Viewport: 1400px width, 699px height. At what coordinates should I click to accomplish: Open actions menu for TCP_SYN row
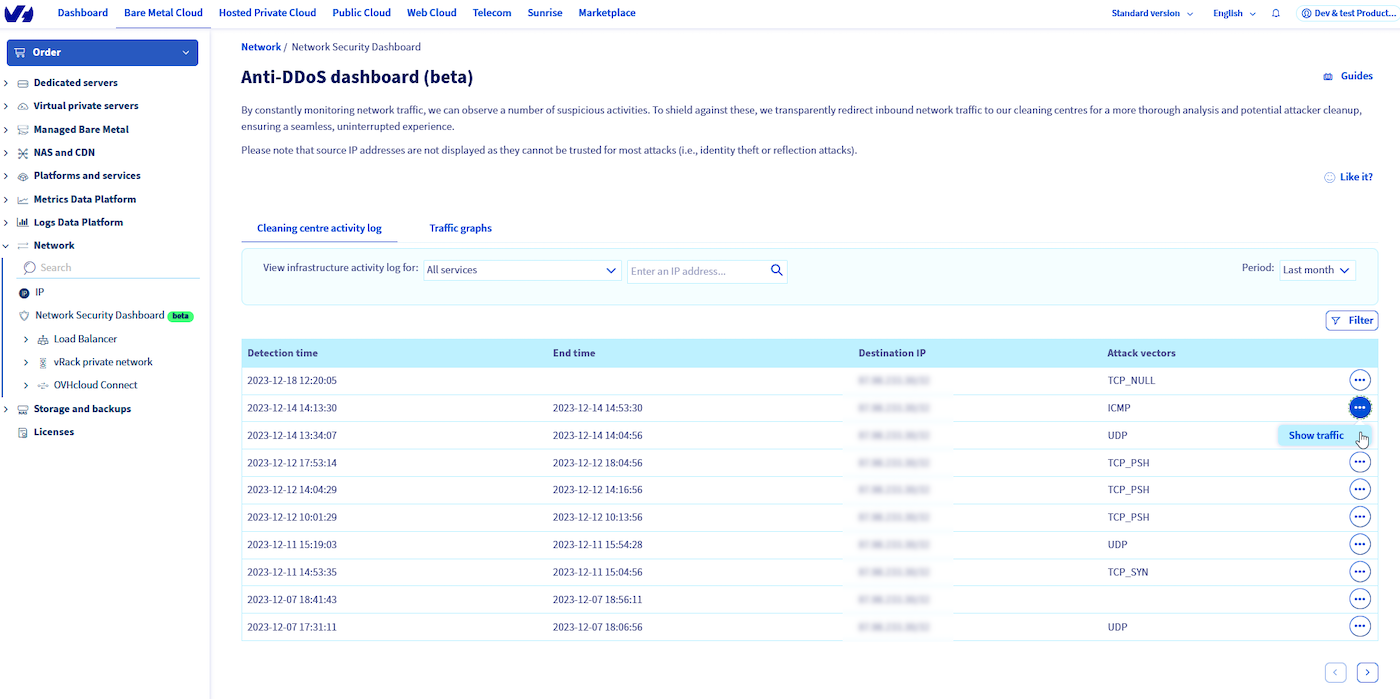tap(1359, 571)
